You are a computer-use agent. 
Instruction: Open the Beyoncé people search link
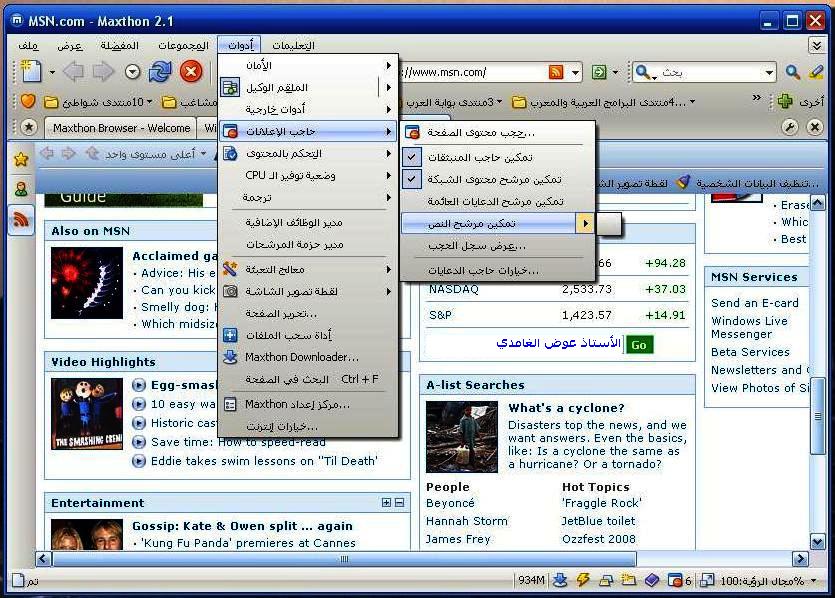(x=450, y=503)
